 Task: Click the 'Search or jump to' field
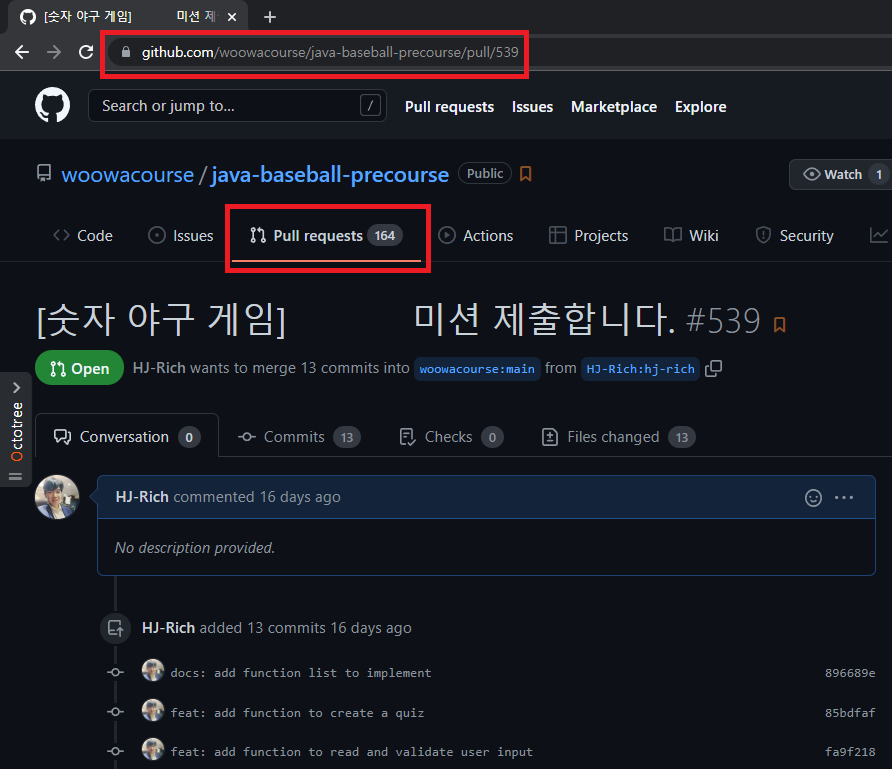coord(237,106)
